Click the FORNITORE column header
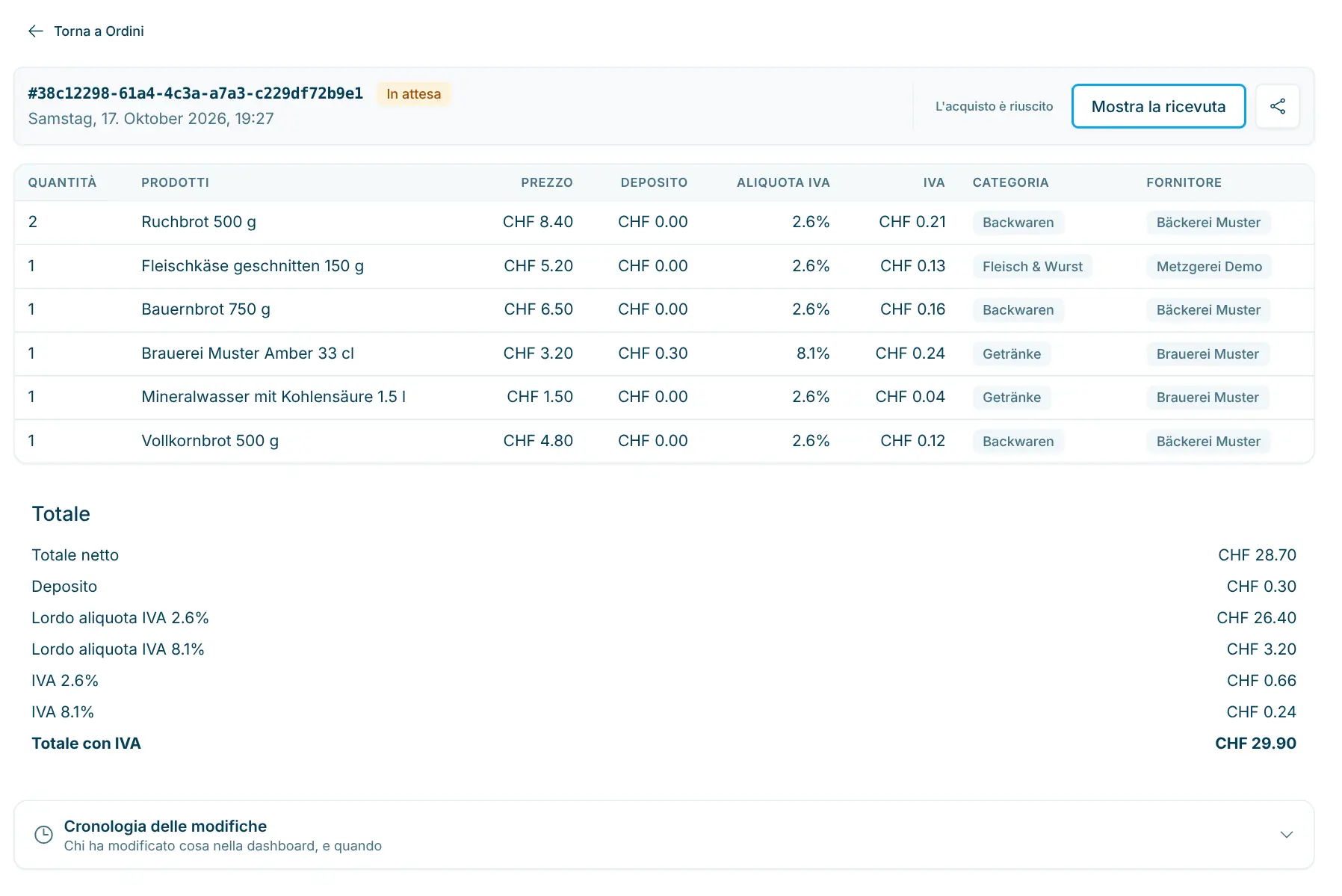 click(x=1184, y=182)
